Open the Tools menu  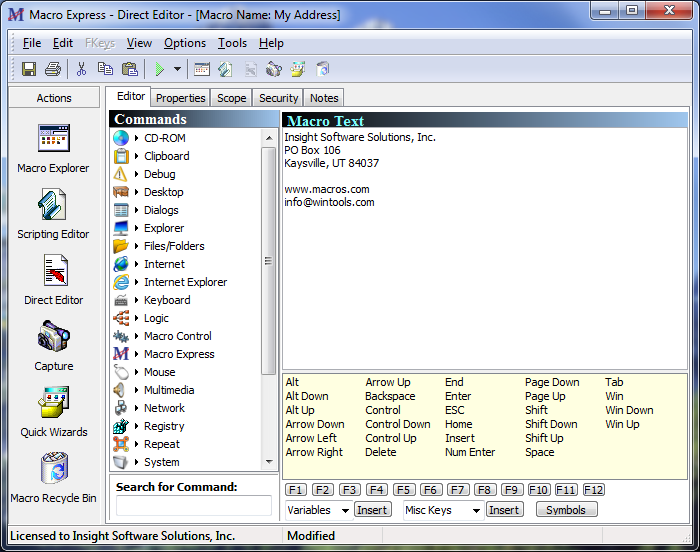pos(232,43)
